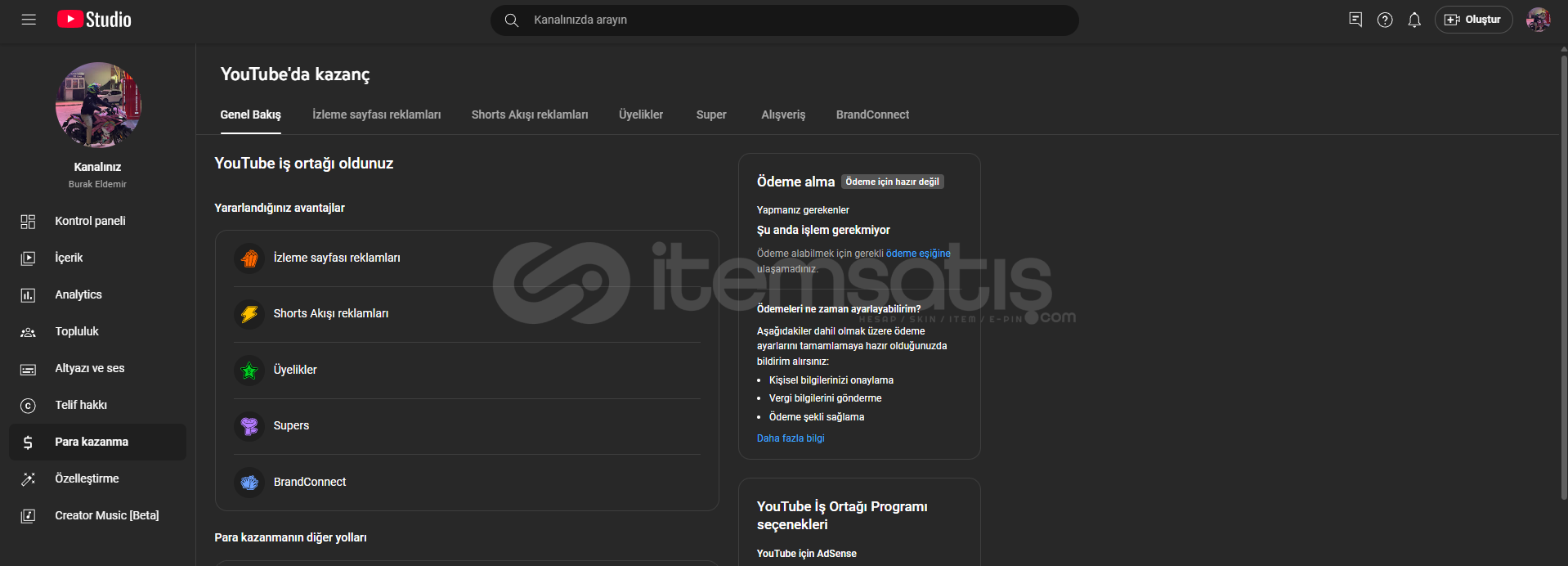1568x566 pixels.
Task: Switch to İzleme sayfası reklamları tab
Action: click(x=376, y=115)
